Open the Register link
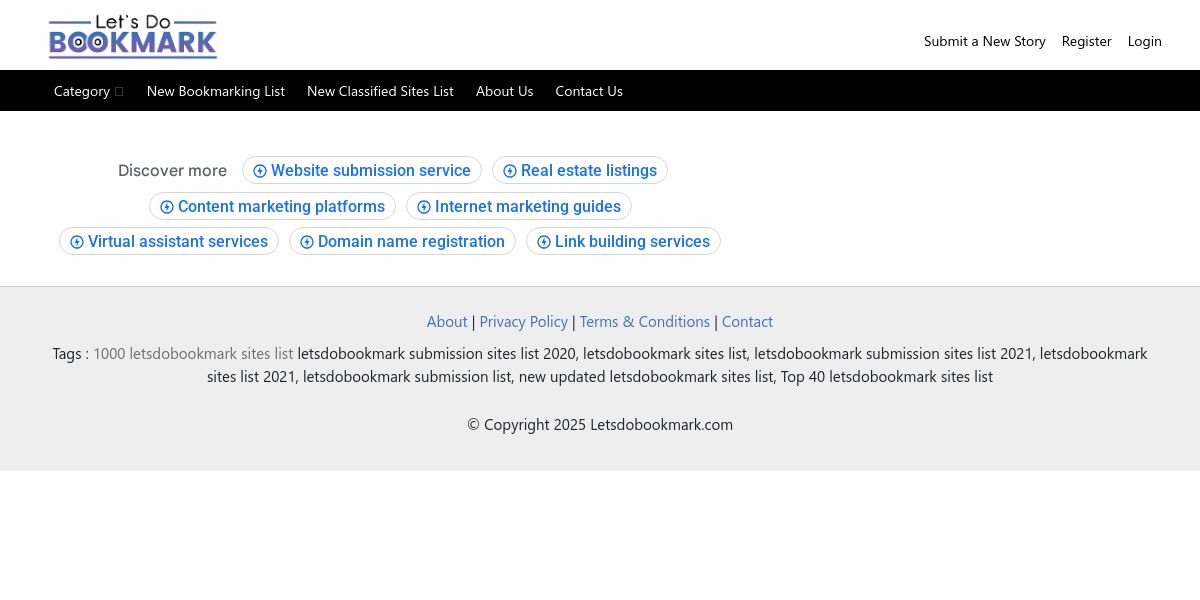 tap(1086, 41)
